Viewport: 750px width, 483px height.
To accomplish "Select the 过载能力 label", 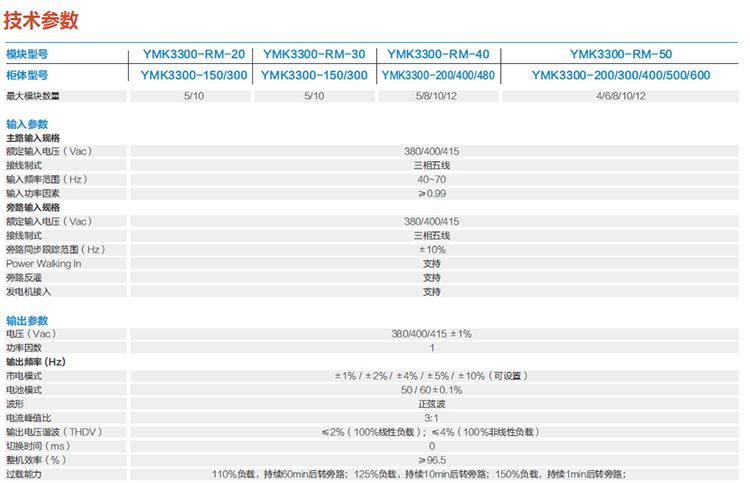I will pyautogui.click(x=23, y=474).
